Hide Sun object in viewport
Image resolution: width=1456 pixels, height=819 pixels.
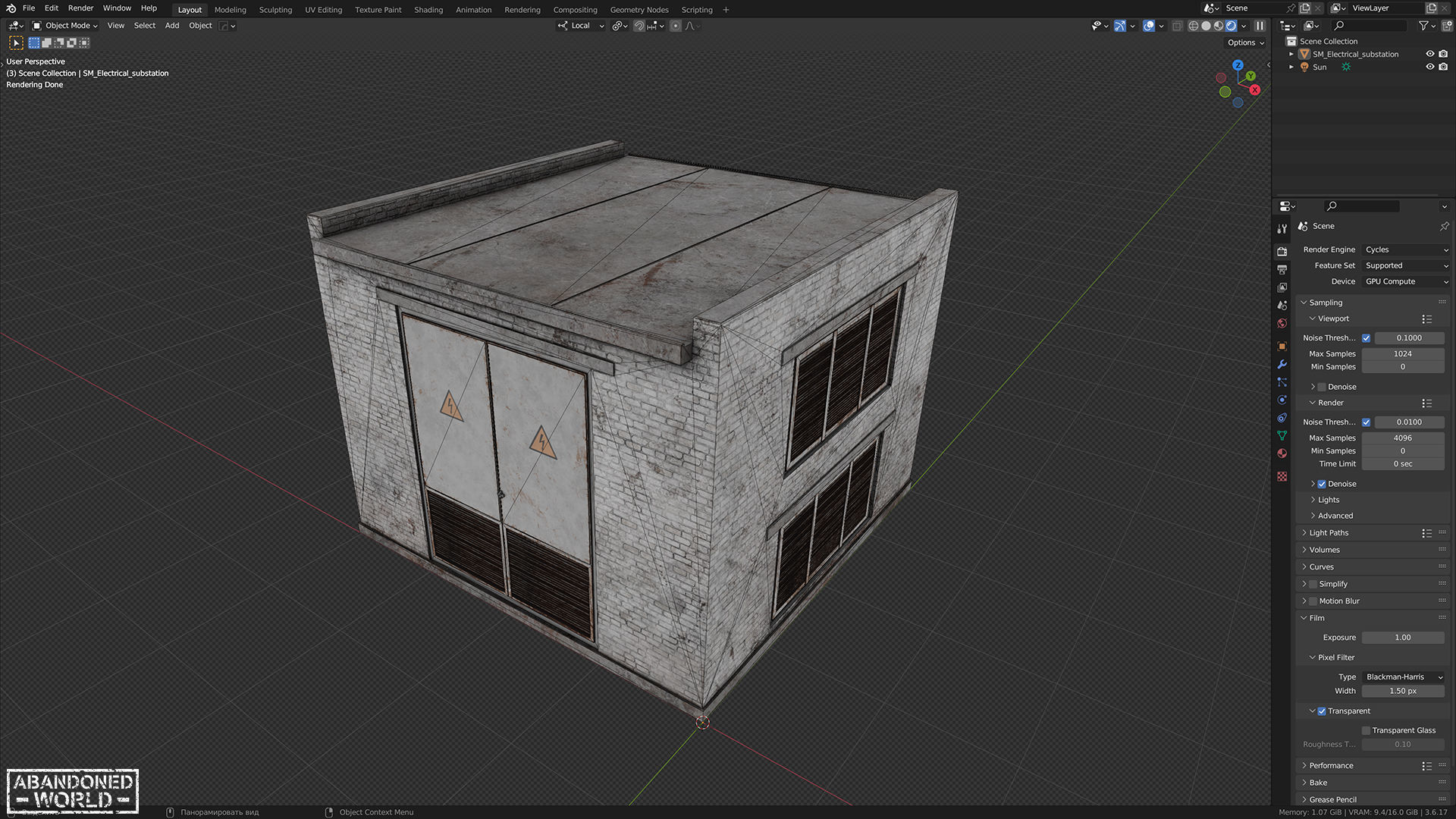[1430, 67]
